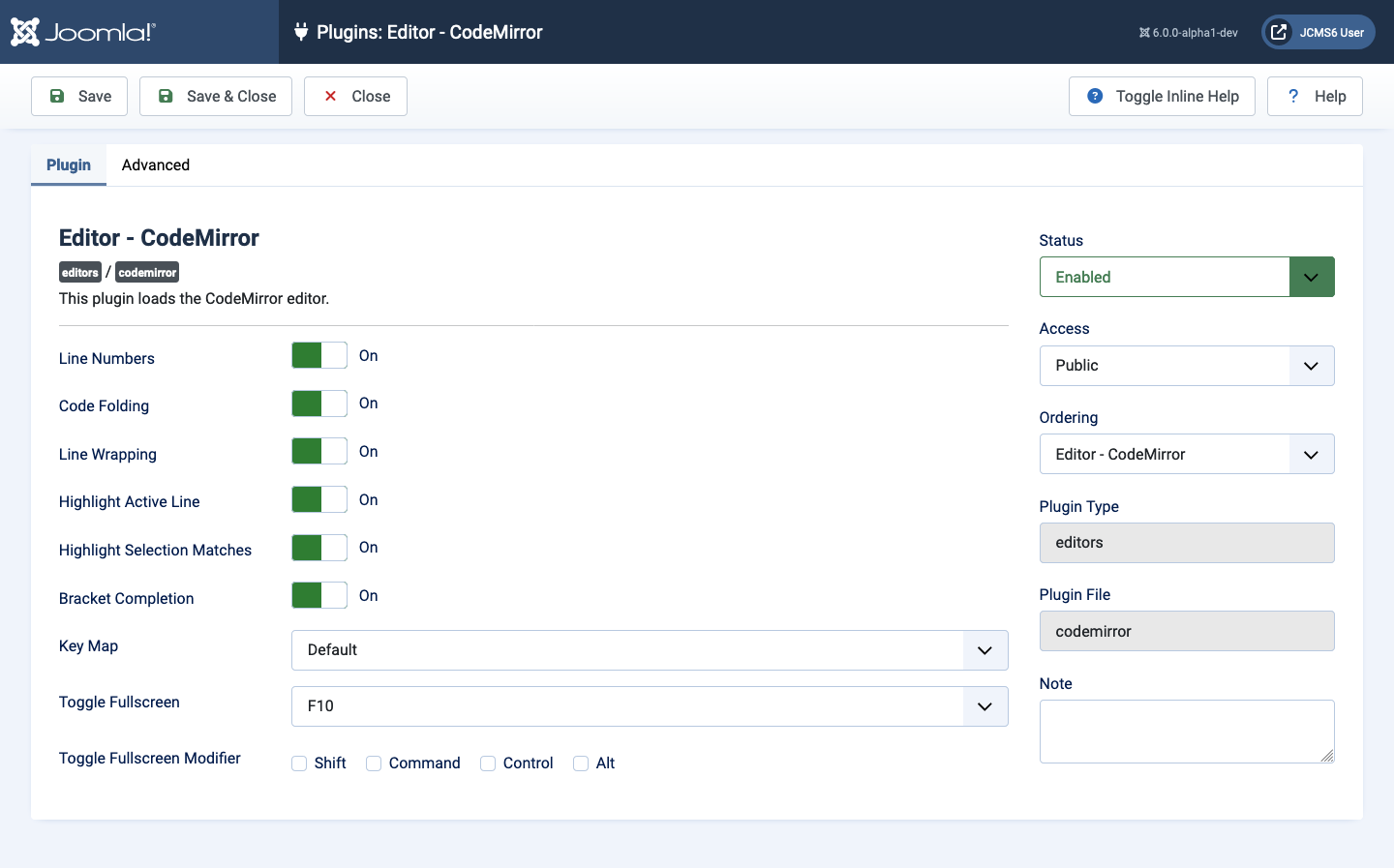Check the Shift fullscreen modifier

[x=298, y=763]
